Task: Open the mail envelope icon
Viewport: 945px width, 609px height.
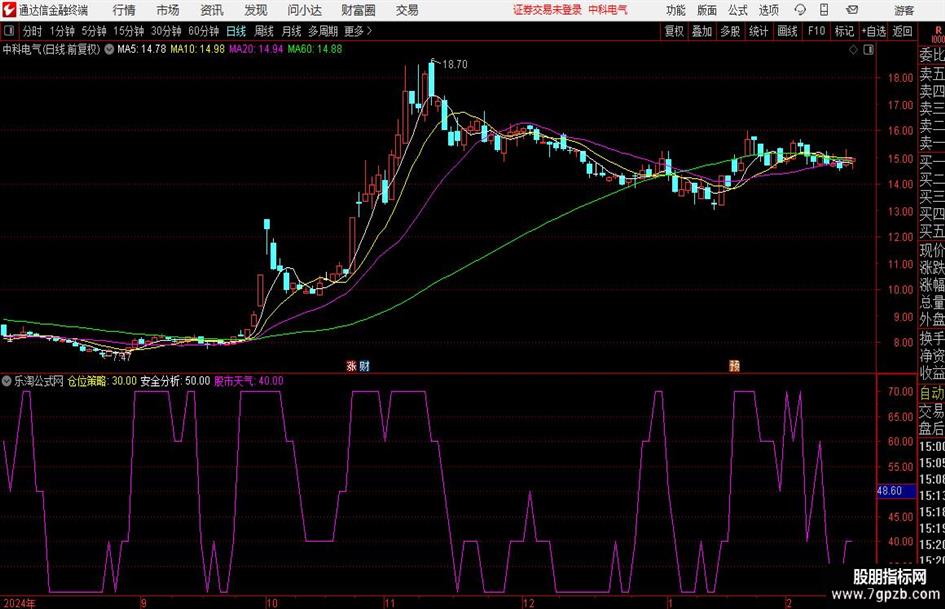Action: point(852,10)
